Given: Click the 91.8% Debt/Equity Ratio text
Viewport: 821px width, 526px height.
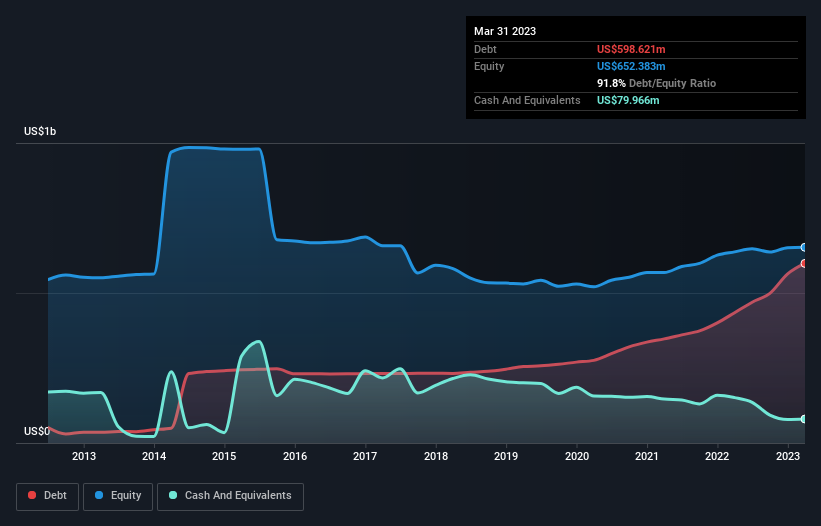Looking at the screenshot, I should click(656, 83).
